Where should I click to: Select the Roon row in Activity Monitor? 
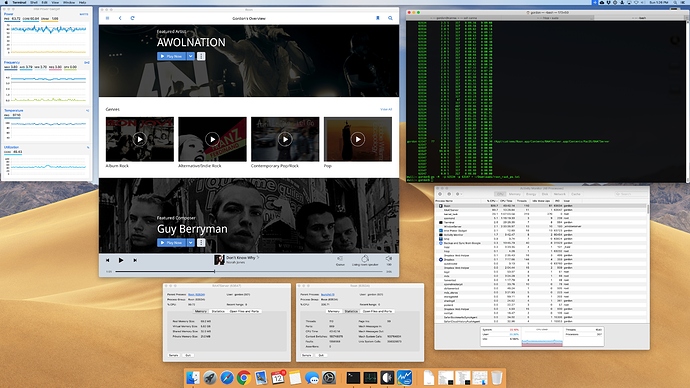click(541, 206)
